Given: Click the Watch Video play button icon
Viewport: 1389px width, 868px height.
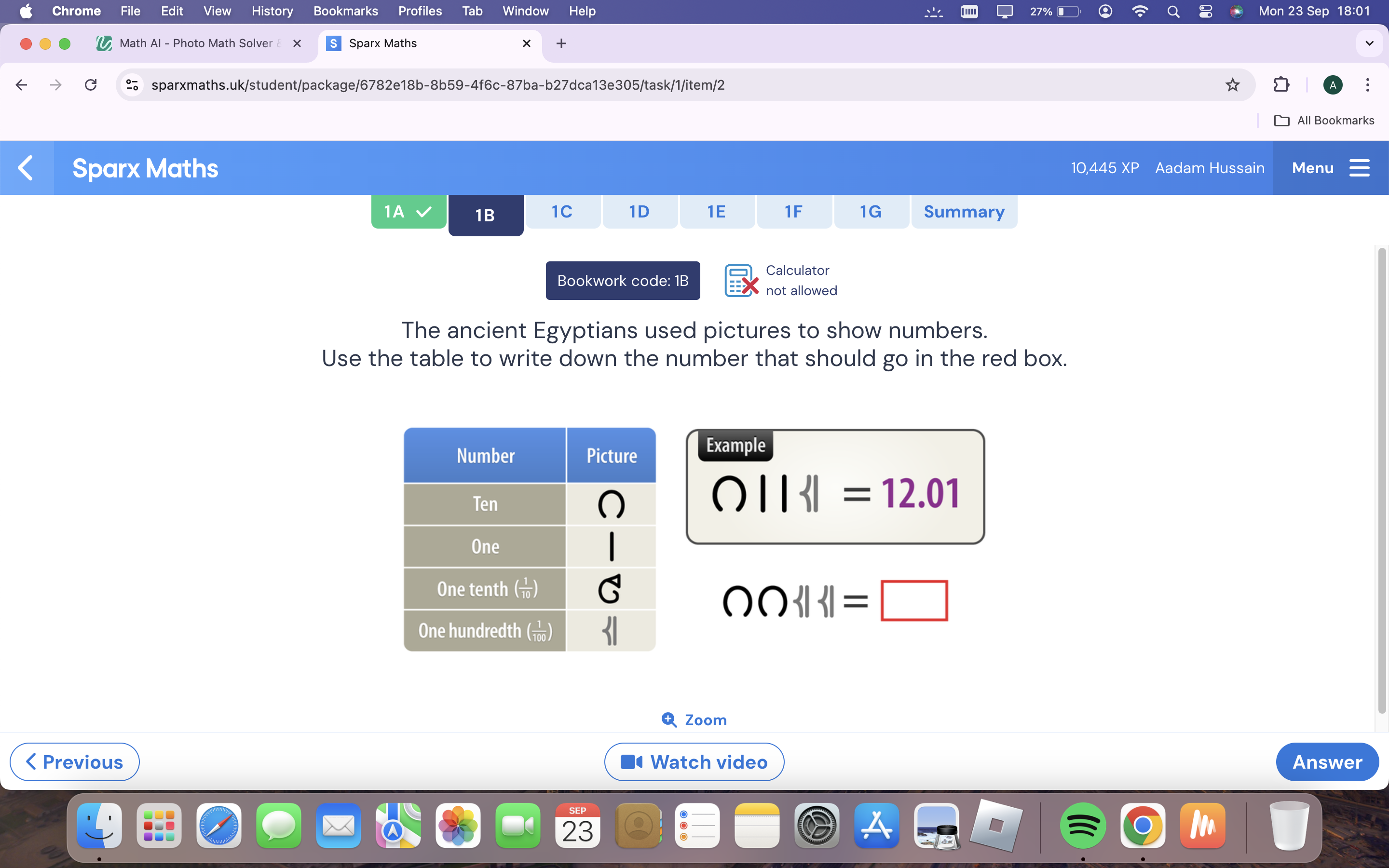Looking at the screenshot, I should point(630,761).
